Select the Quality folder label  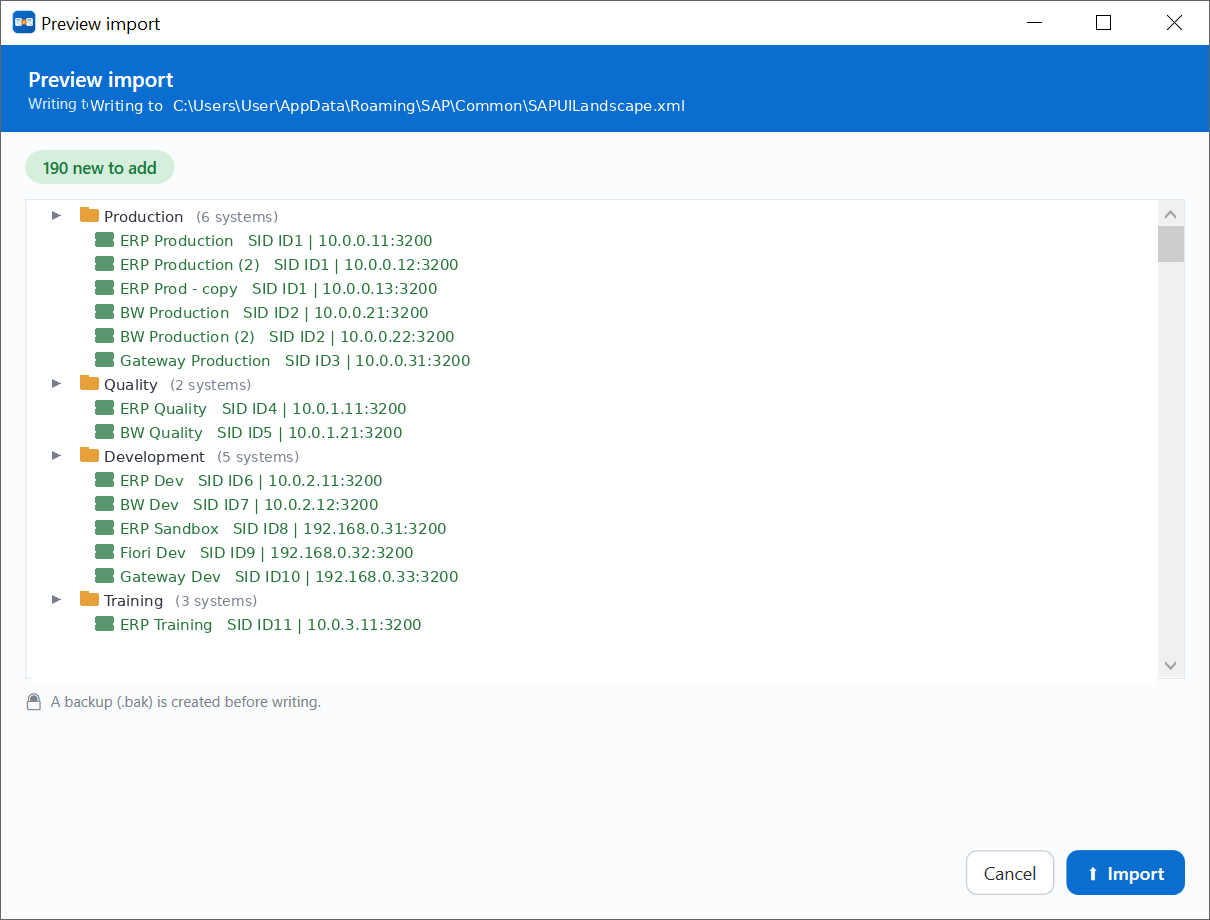(x=131, y=385)
